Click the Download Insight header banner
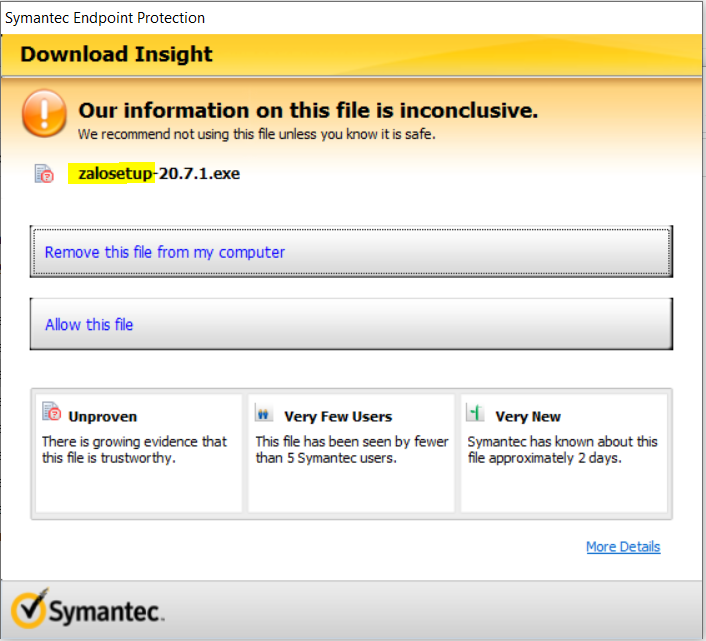The width and height of the screenshot is (706, 641). pos(352,54)
